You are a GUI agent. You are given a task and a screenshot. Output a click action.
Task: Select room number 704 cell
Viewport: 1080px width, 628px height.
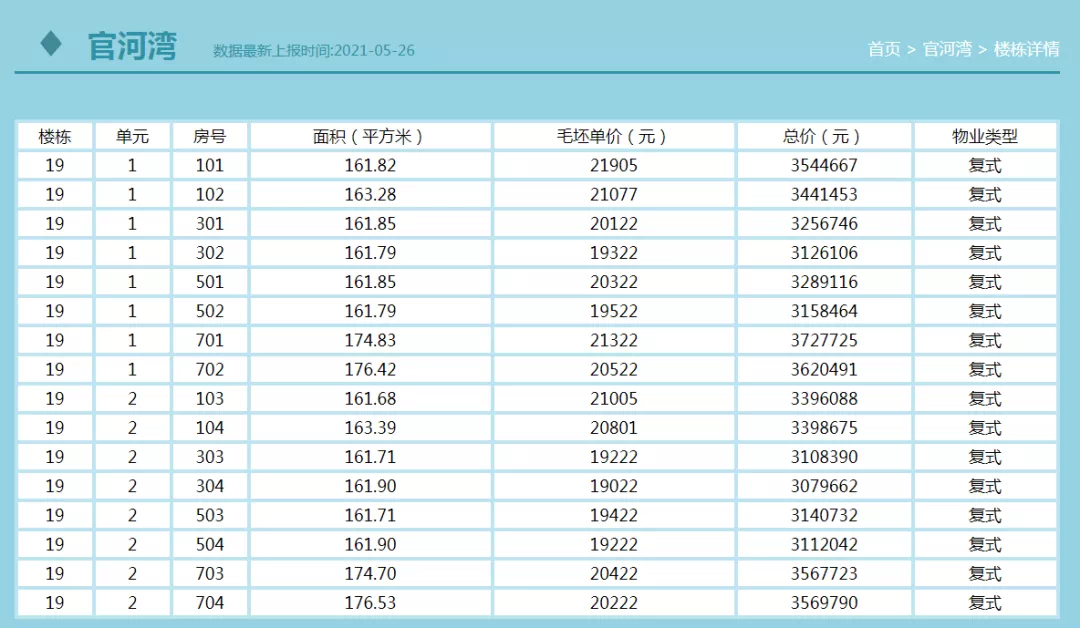209,603
